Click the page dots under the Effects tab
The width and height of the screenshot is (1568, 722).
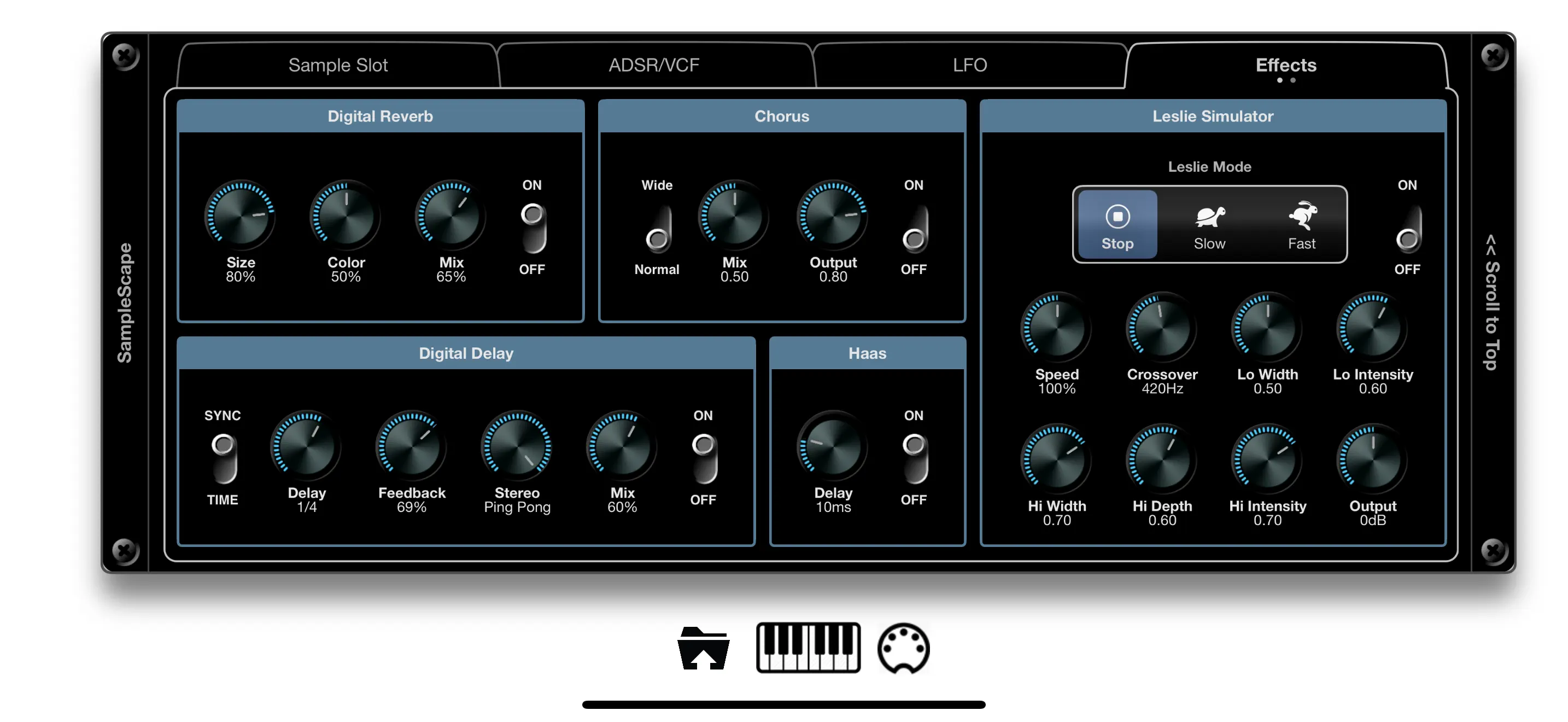[x=1288, y=80]
